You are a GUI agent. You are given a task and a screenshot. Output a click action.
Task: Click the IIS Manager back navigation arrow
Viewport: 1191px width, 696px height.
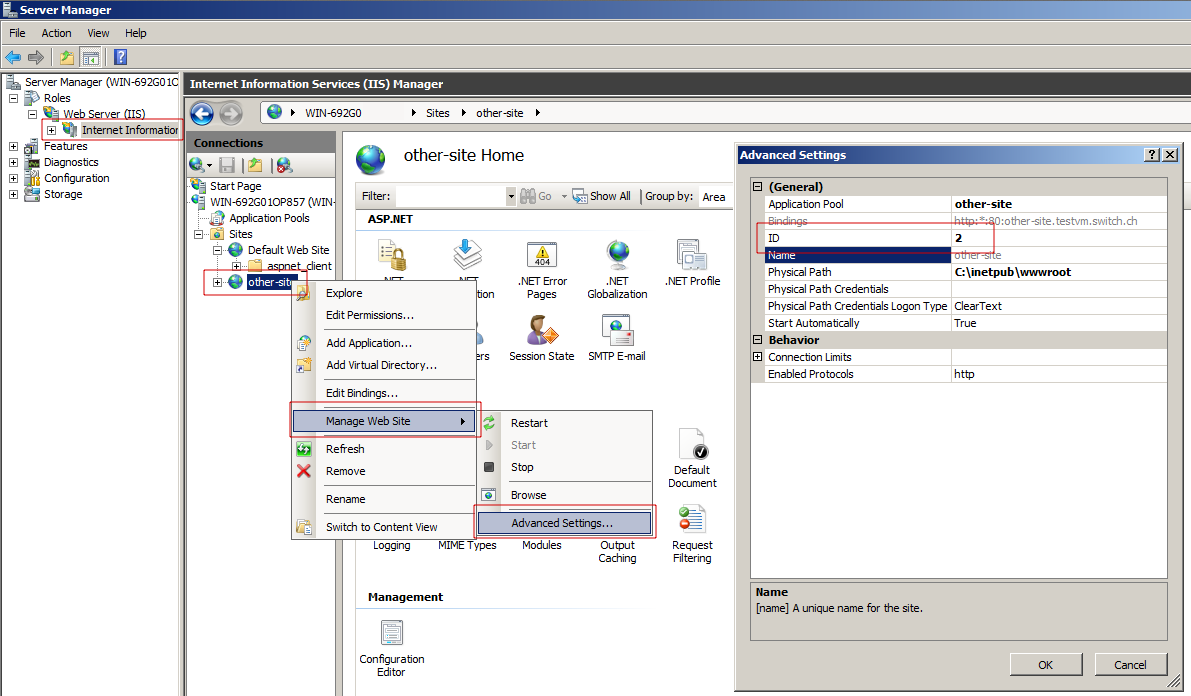pos(202,113)
